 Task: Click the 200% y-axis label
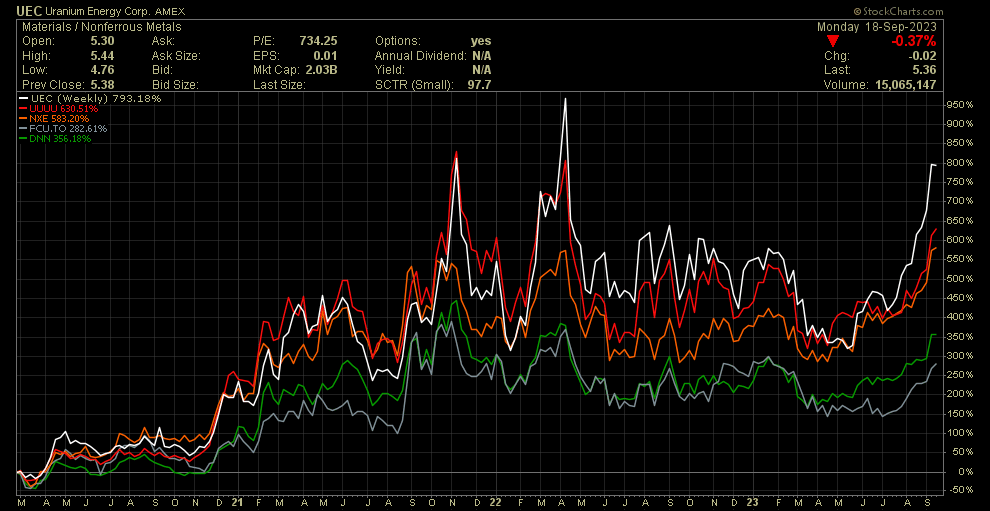961,394
